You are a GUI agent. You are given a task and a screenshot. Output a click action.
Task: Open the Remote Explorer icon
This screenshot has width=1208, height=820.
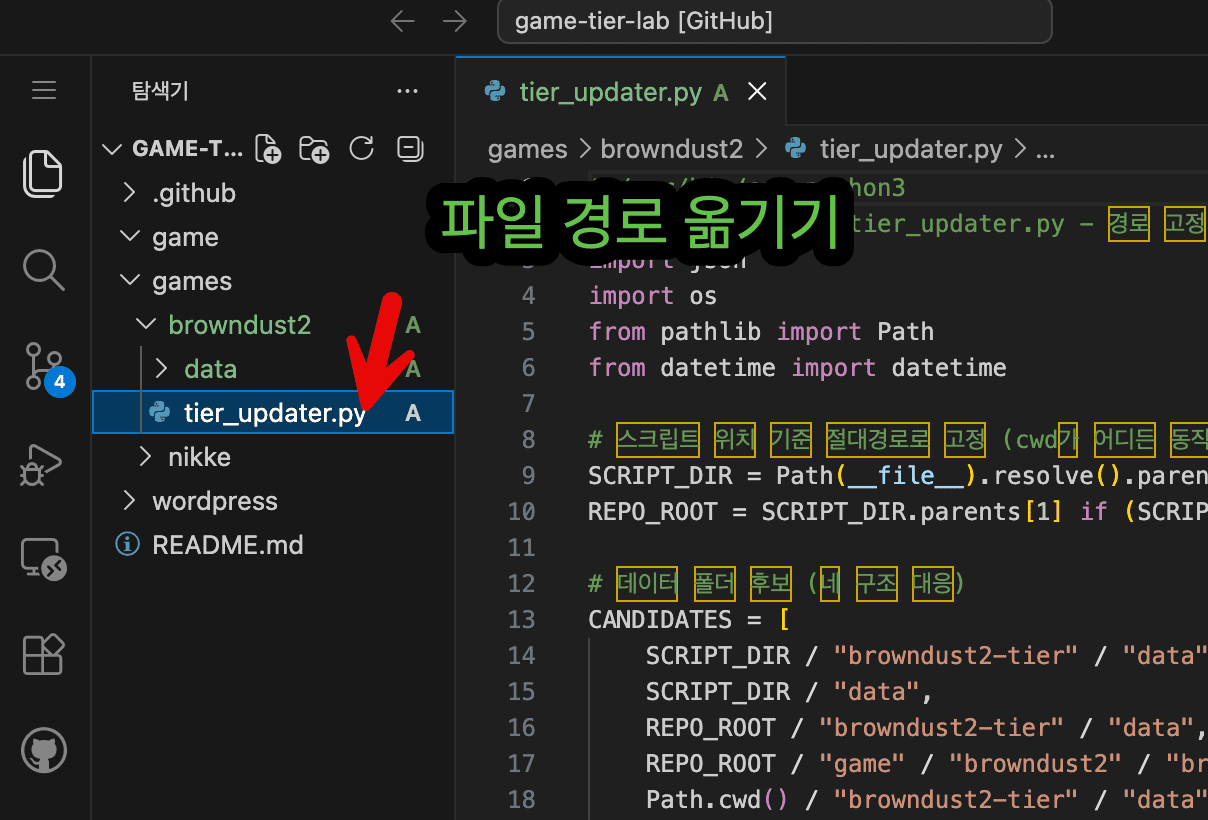44,560
